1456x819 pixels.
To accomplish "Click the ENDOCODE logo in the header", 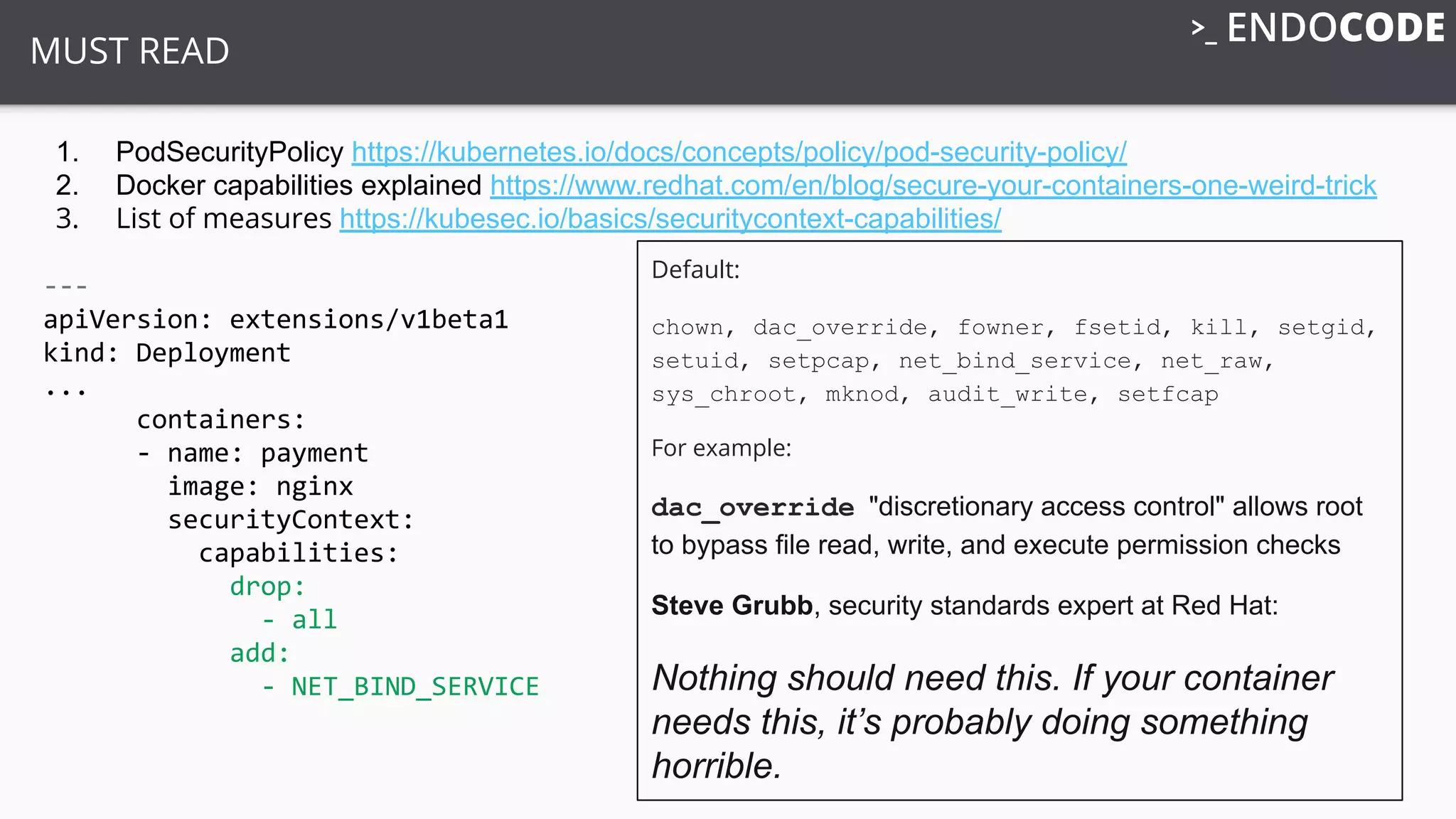I will [1318, 28].
